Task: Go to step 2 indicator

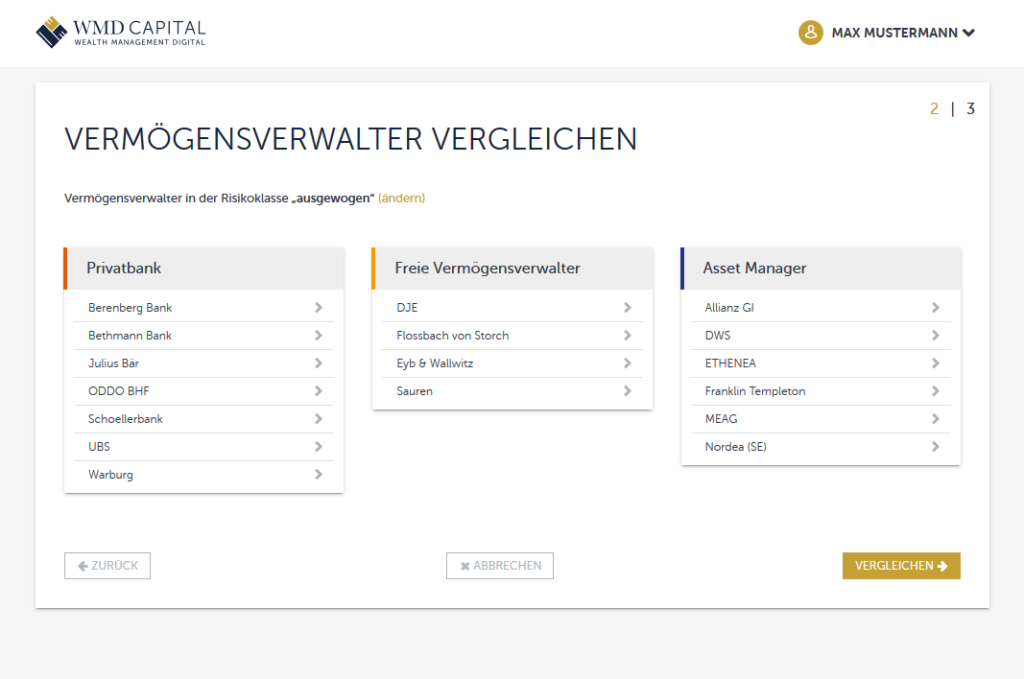Action: (x=934, y=108)
